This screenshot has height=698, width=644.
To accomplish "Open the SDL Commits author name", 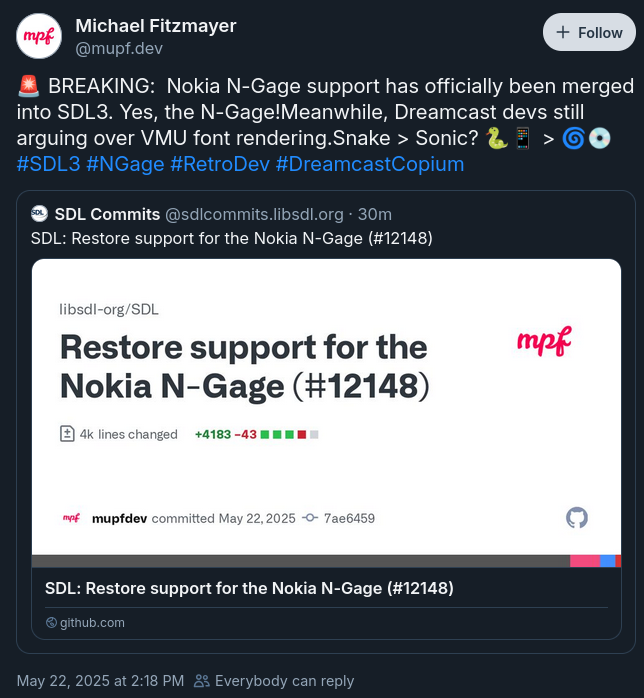I will pos(107,214).
